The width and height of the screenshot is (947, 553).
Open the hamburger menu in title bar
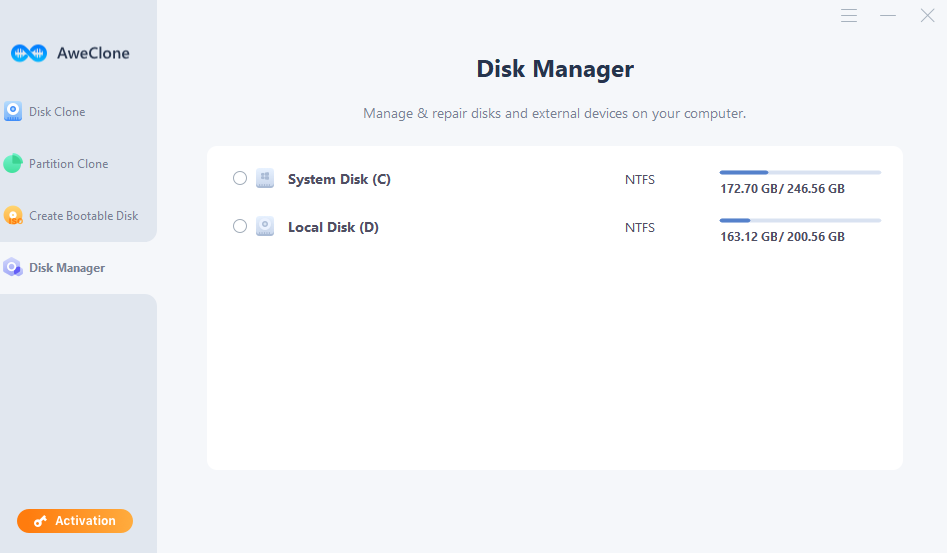click(849, 16)
